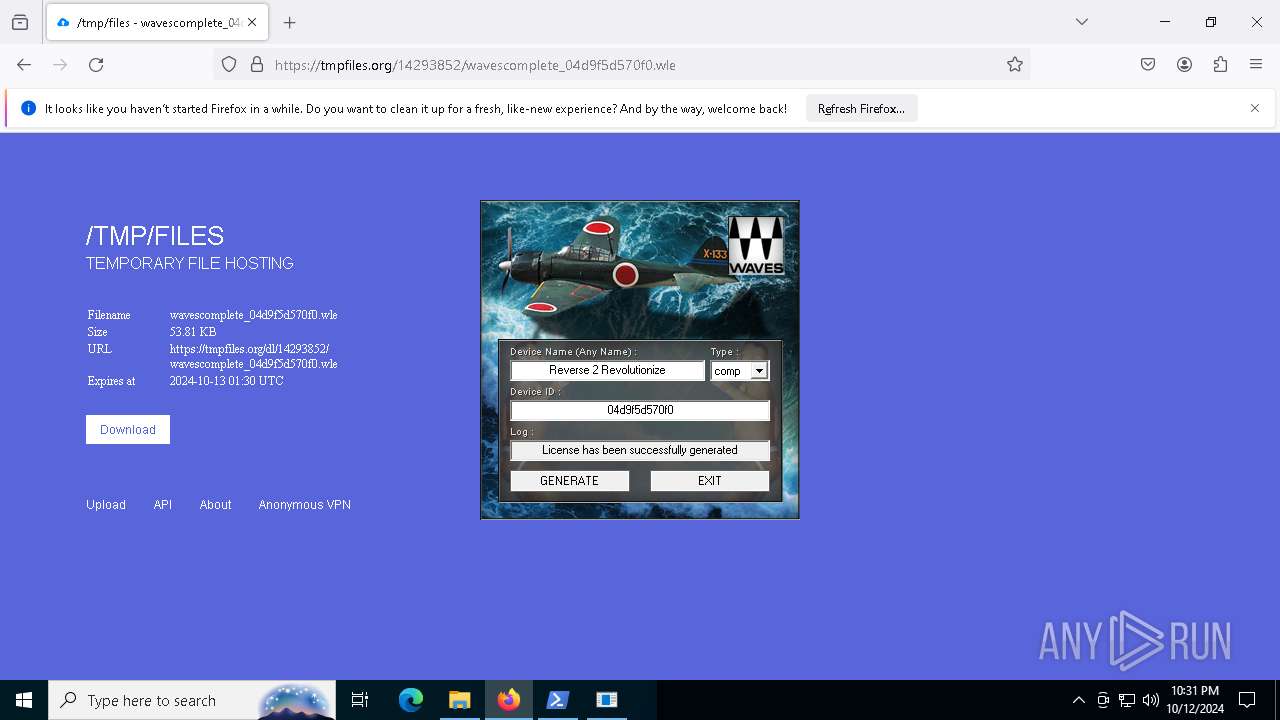
Task: Click the Device ID field
Action: pos(640,410)
